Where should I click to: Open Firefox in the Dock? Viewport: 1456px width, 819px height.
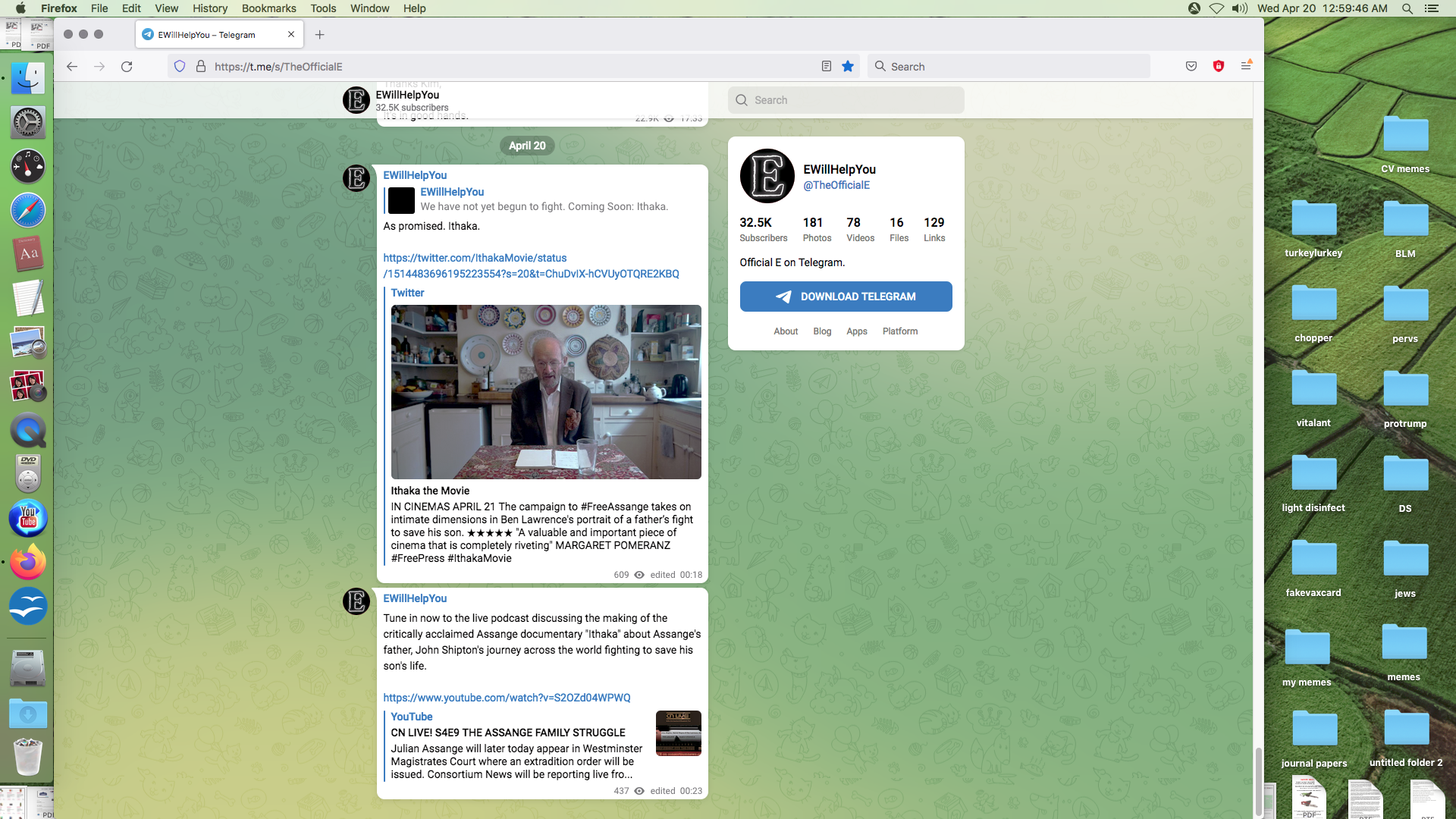[x=28, y=562]
